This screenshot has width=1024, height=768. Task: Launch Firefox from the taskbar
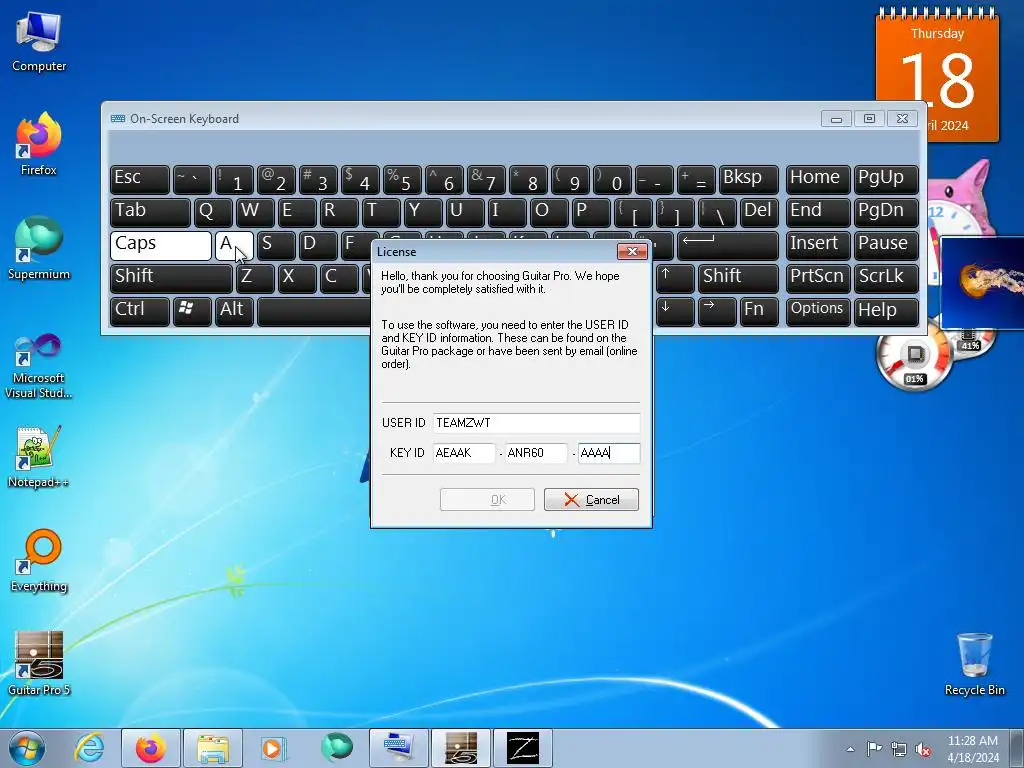coord(150,748)
